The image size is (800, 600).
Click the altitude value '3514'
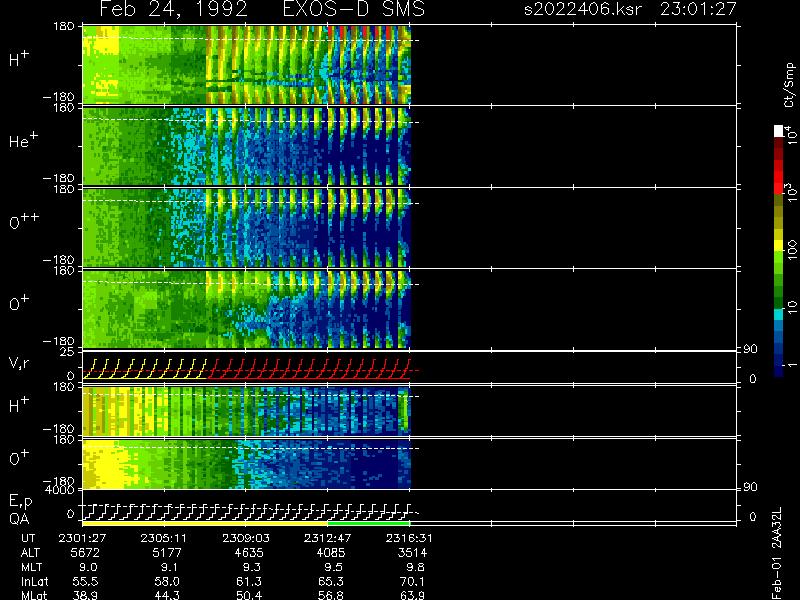(x=412, y=553)
